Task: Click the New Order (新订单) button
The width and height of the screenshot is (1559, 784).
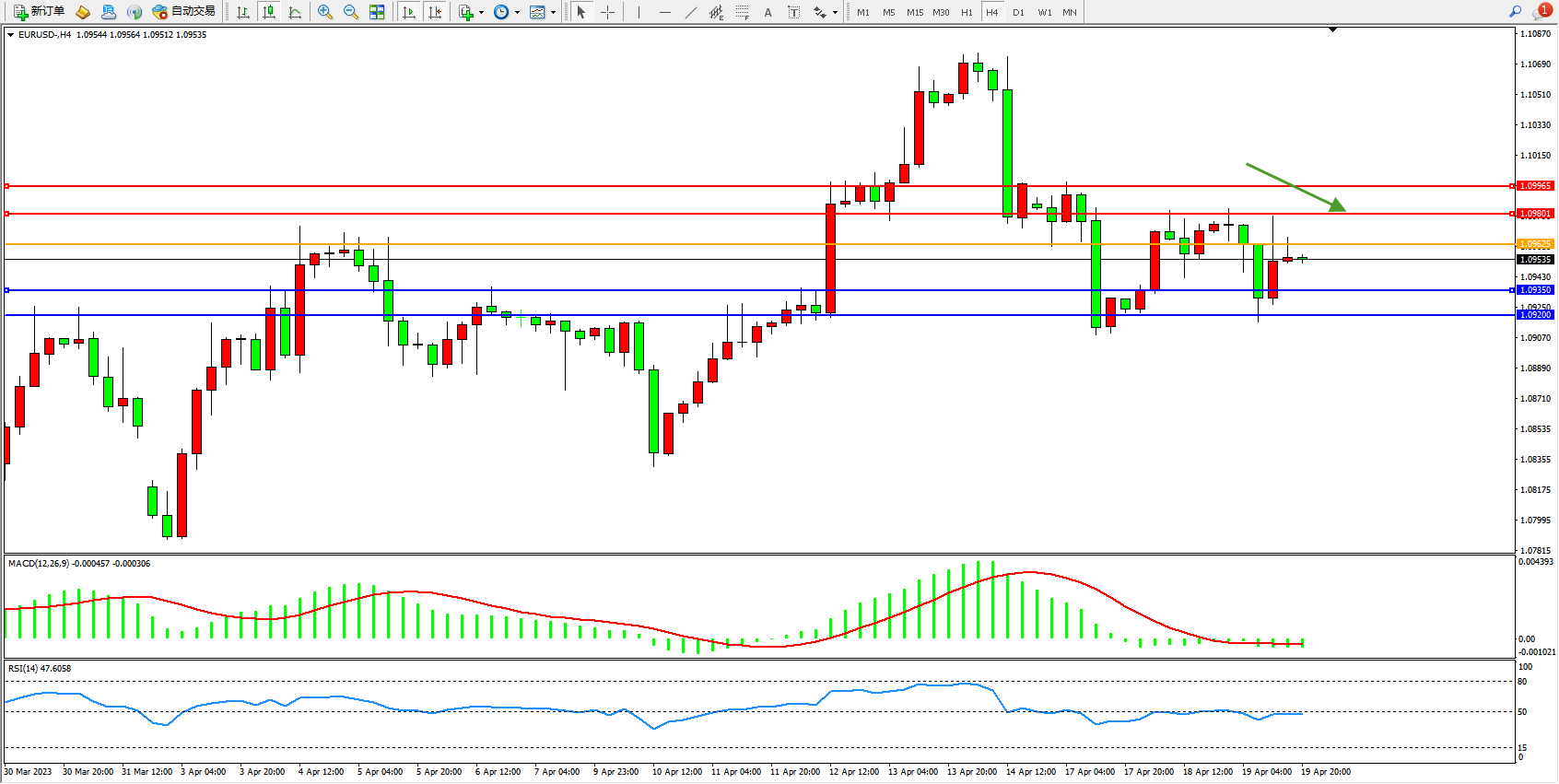Action: [39, 12]
